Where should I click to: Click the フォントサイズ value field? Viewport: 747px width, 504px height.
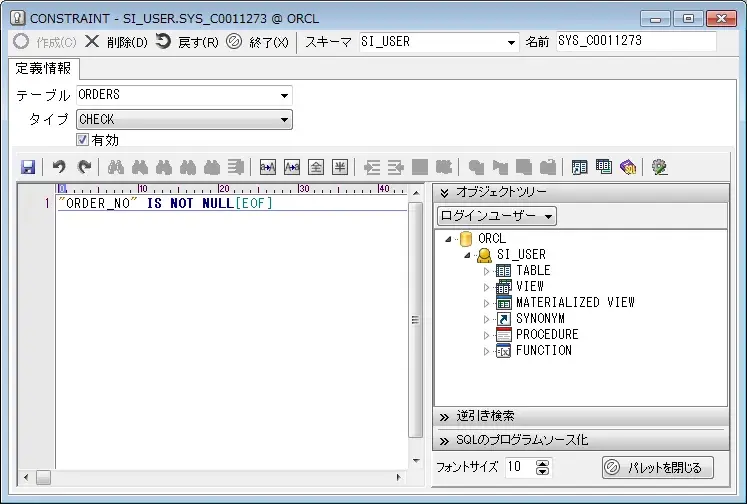pyautogui.click(x=519, y=467)
